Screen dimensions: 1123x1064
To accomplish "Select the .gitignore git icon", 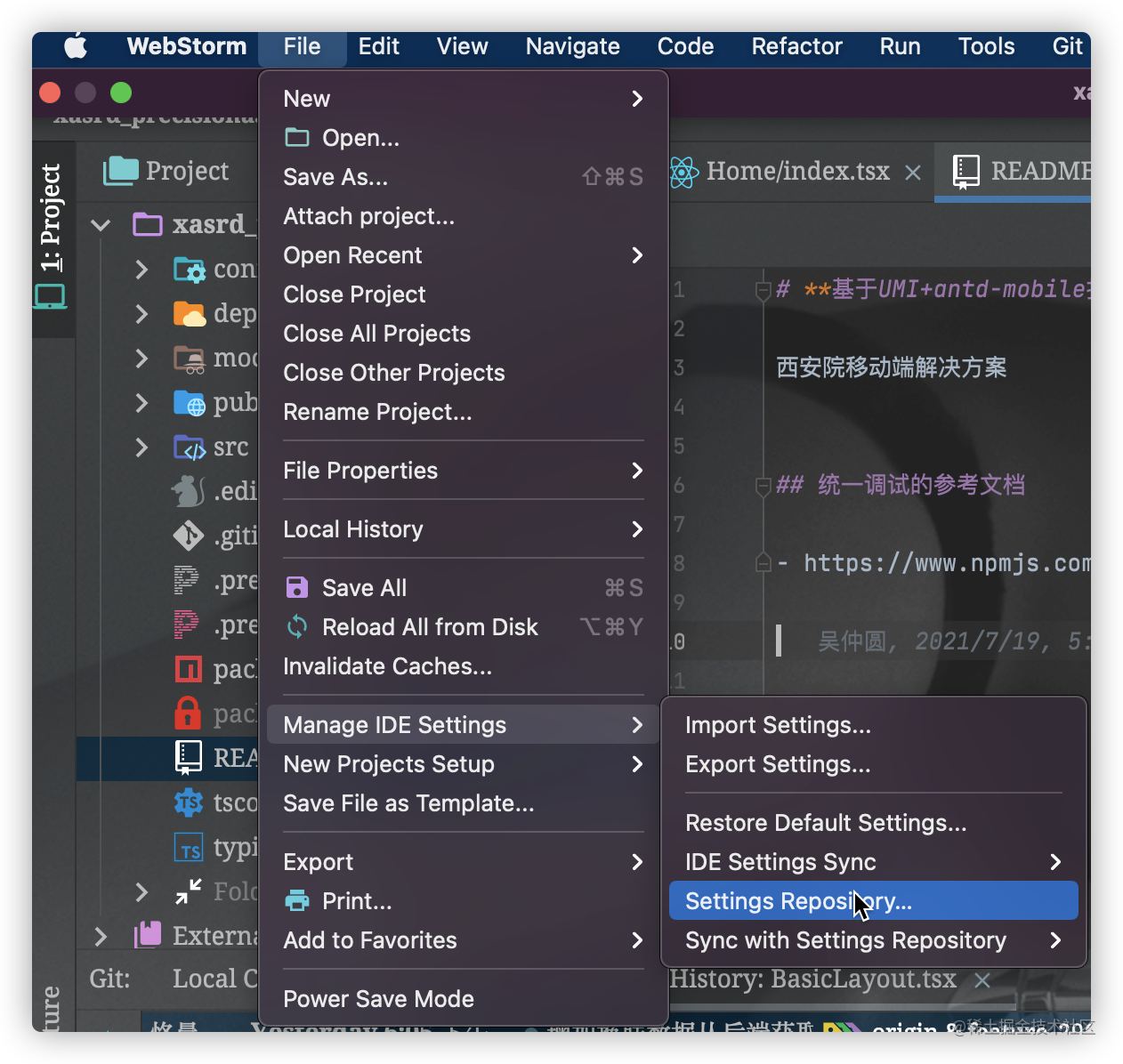I will pyautogui.click(x=188, y=536).
